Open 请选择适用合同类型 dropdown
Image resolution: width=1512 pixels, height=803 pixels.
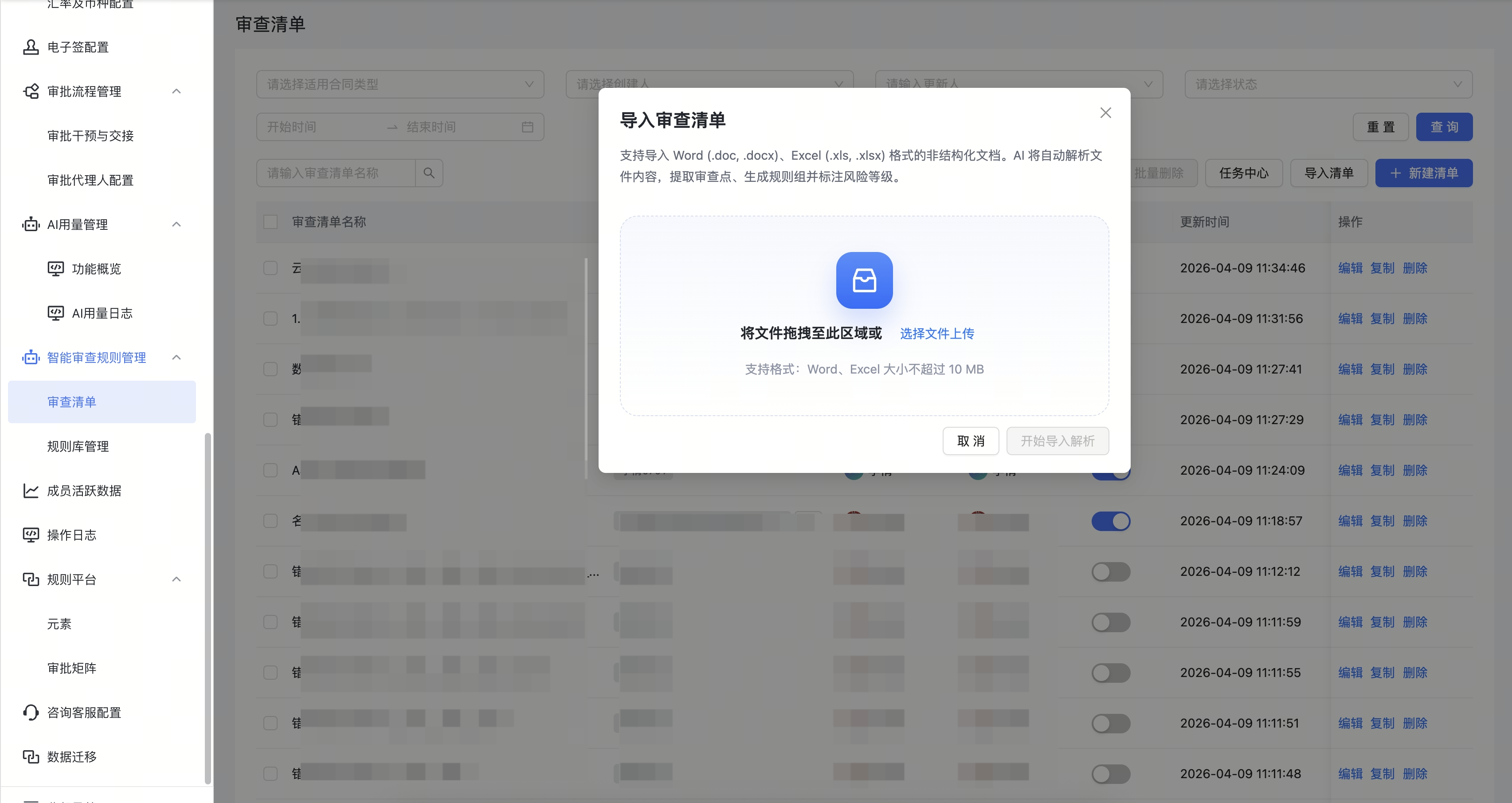[400, 85]
